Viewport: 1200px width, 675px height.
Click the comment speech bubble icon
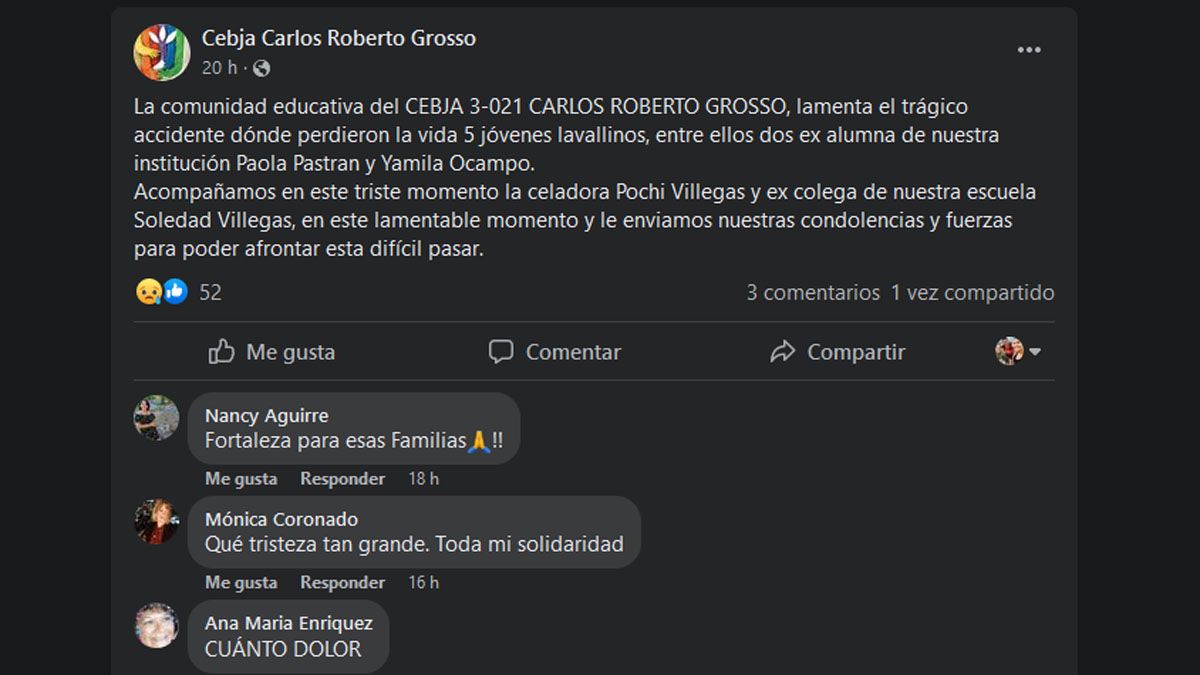(x=501, y=352)
